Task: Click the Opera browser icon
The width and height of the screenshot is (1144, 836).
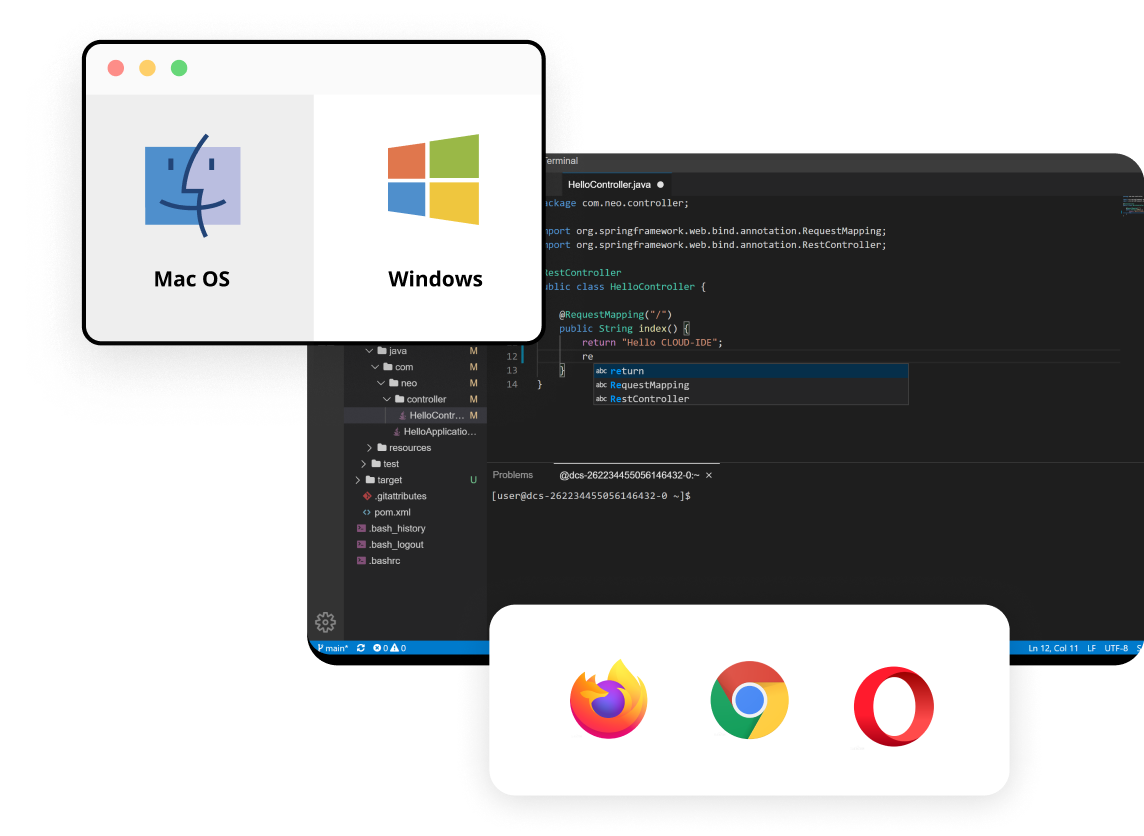Action: [894, 706]
